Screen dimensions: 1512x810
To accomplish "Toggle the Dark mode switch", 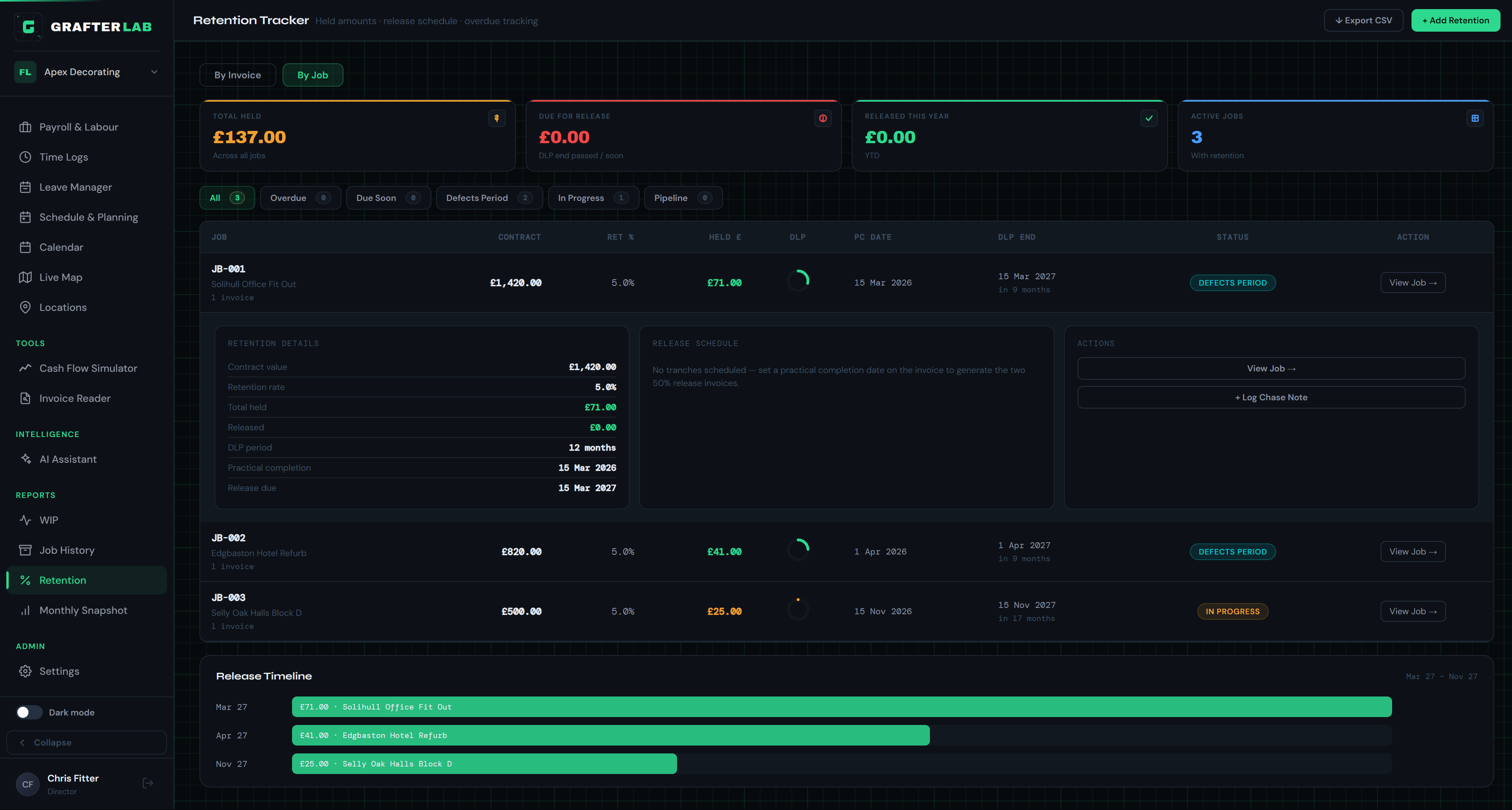I will (x=29, y=713).
